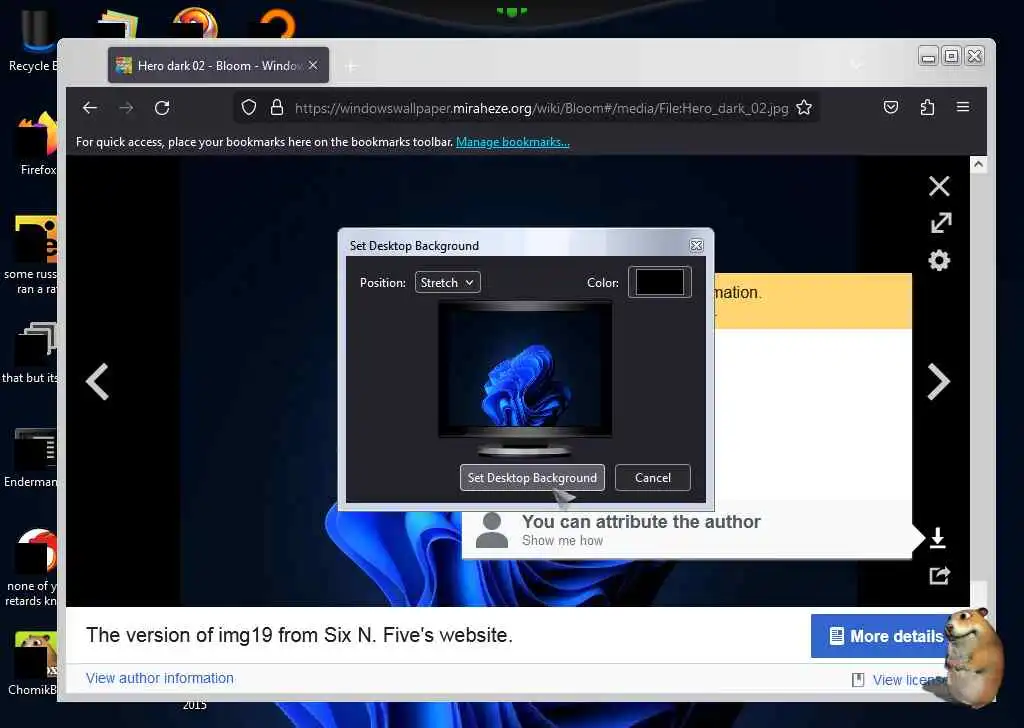Open the black Color swatch picker
1024x728 pixels.
point(660,282)
